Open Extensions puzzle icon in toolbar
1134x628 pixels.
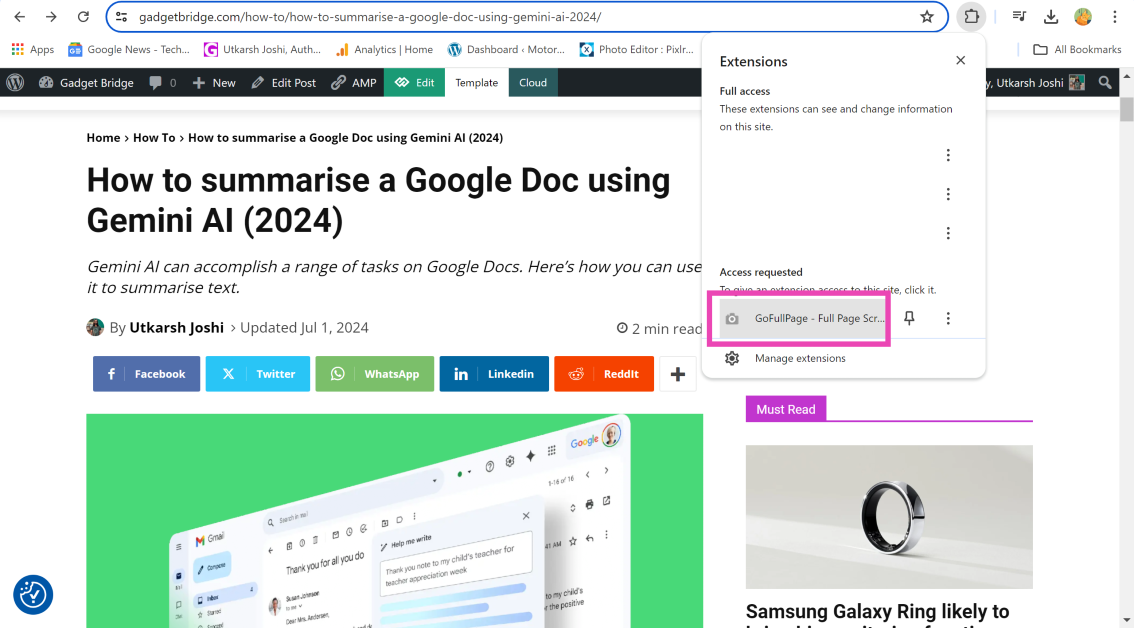(x=971, y=17)
